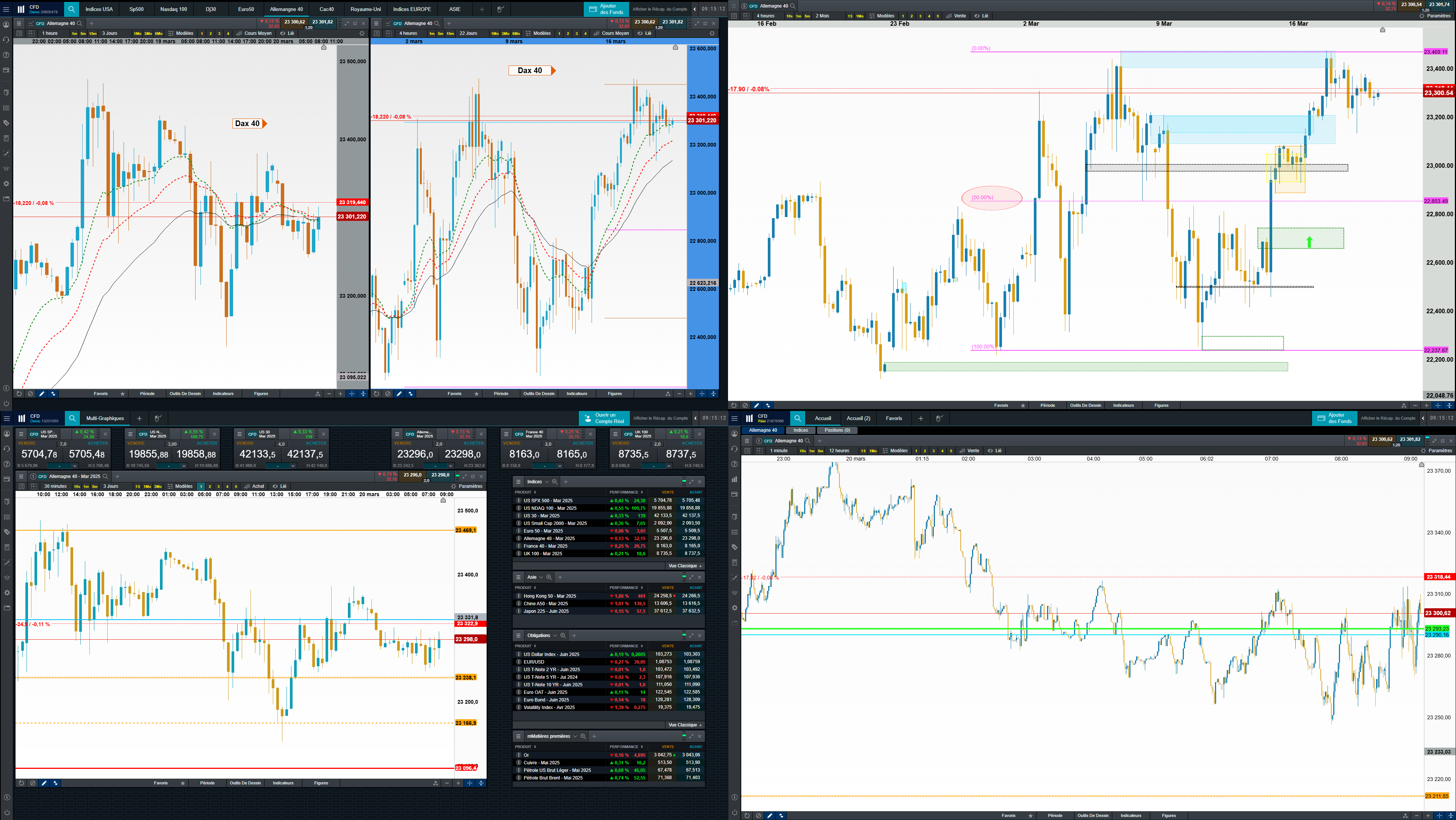Click Ouvrir un Compte Réel button
Screen dimensions: 1456x820
[x=604, y=419]
